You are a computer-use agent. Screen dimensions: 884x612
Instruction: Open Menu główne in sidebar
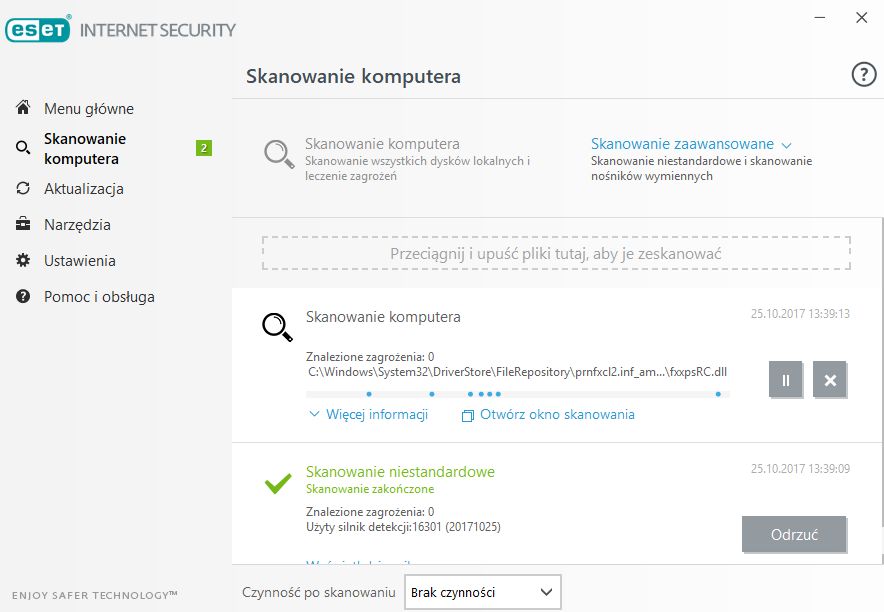pos(88,109)
